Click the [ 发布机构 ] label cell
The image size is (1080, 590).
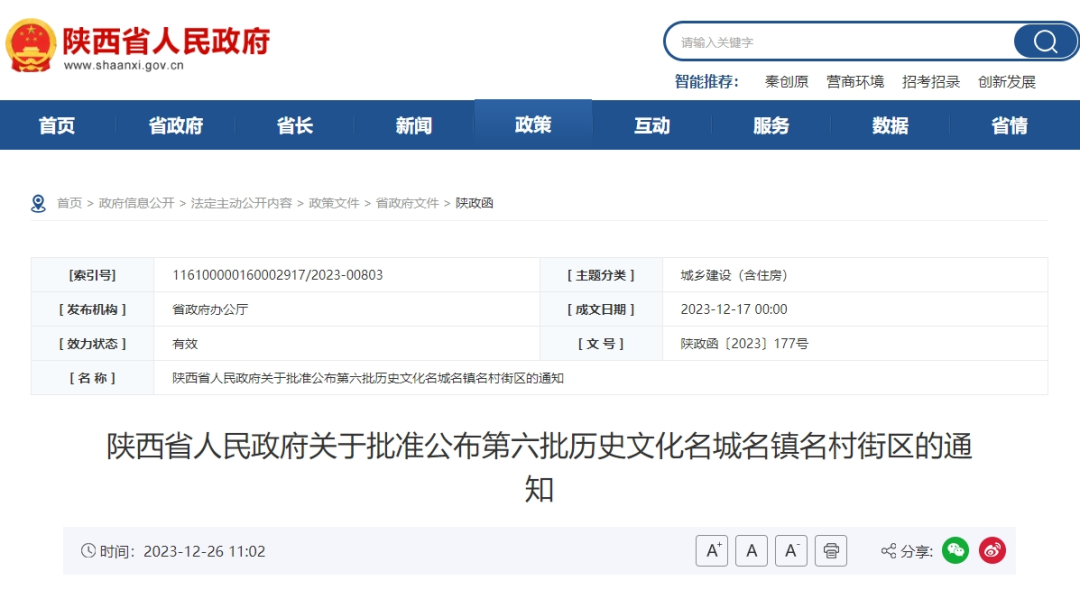(x=92, y=309)
